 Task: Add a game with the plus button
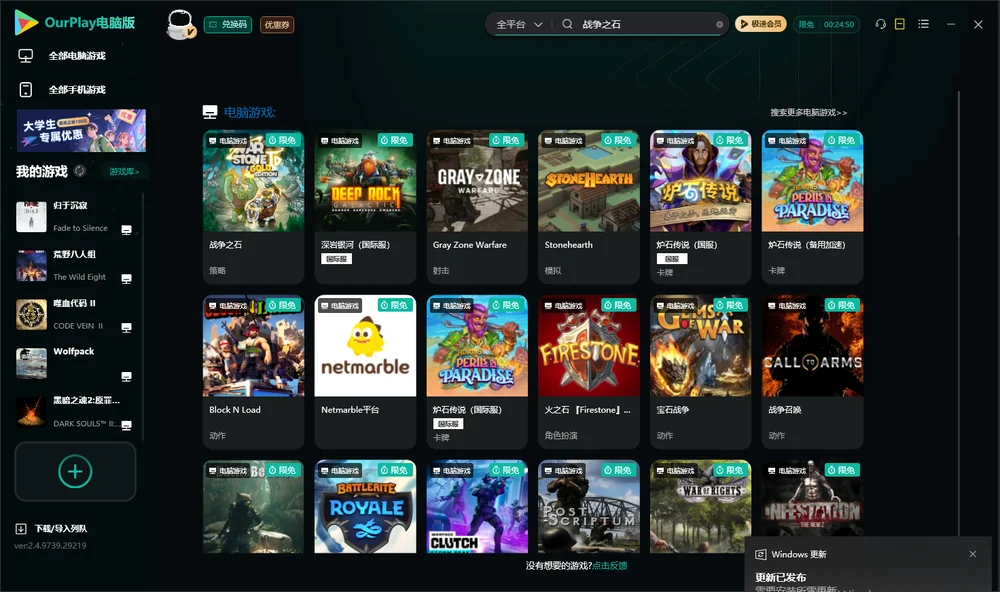[x=75, y=471]
